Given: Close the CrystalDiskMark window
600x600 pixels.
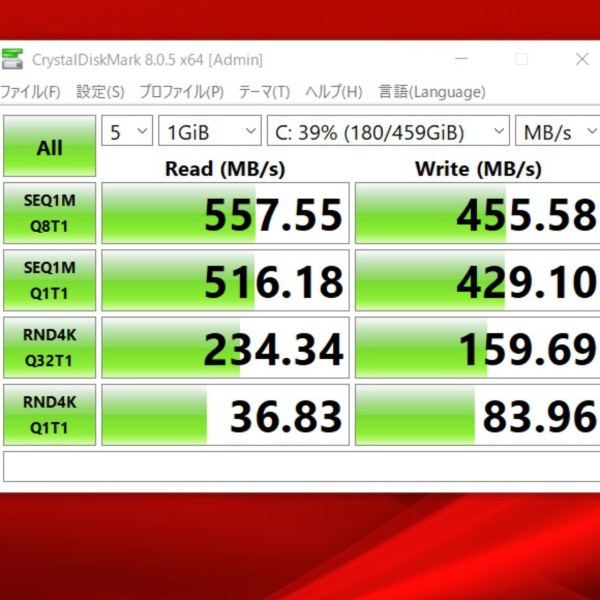Looking at the screenshot, I should pos(582,59).
